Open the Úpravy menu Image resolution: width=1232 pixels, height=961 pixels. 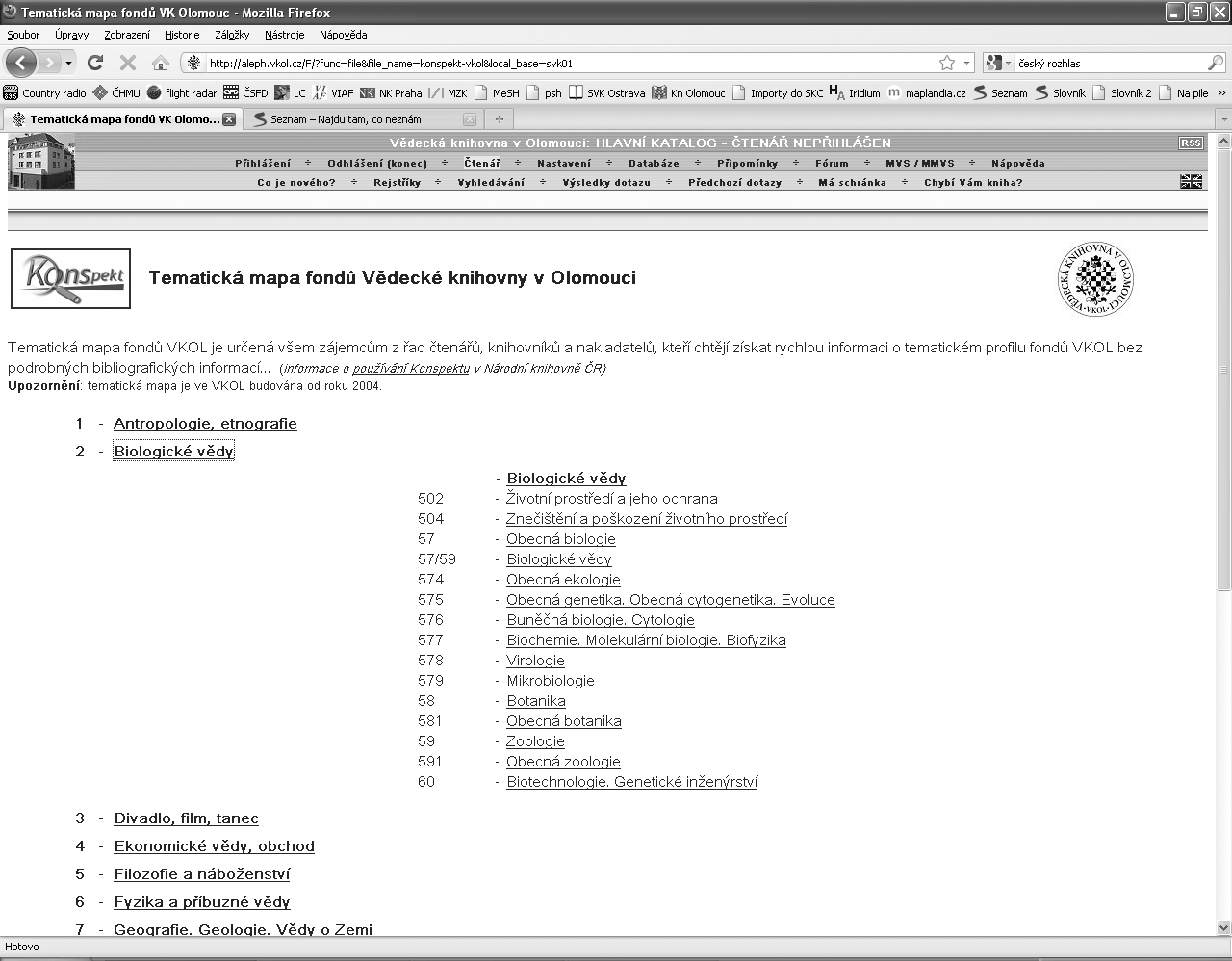[x=71, y=35]
